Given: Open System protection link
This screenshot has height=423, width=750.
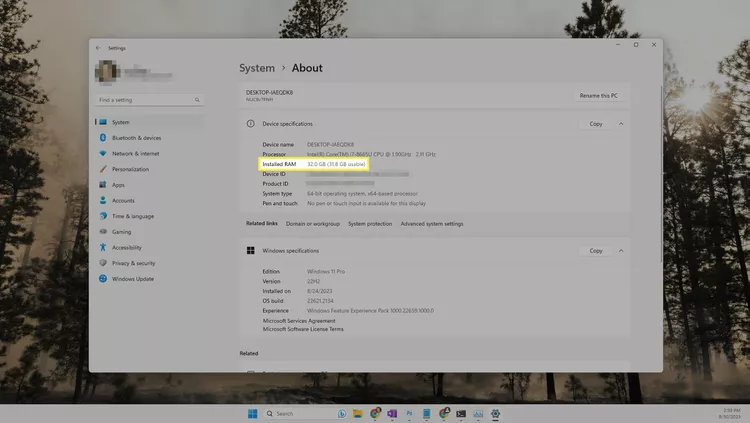Looking at the screenshot, I should coord(370,224).
